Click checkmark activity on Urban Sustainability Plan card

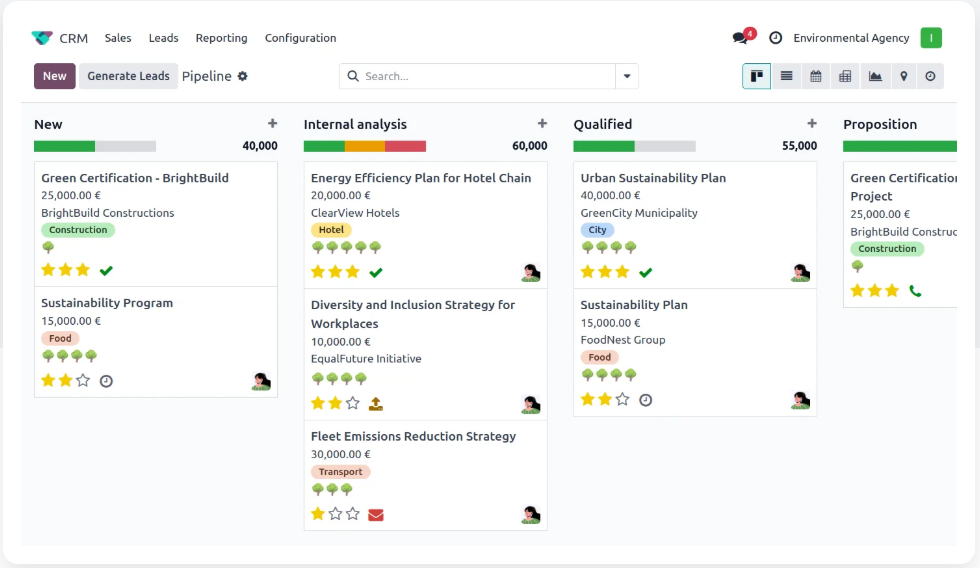click(x=646, y=272)
